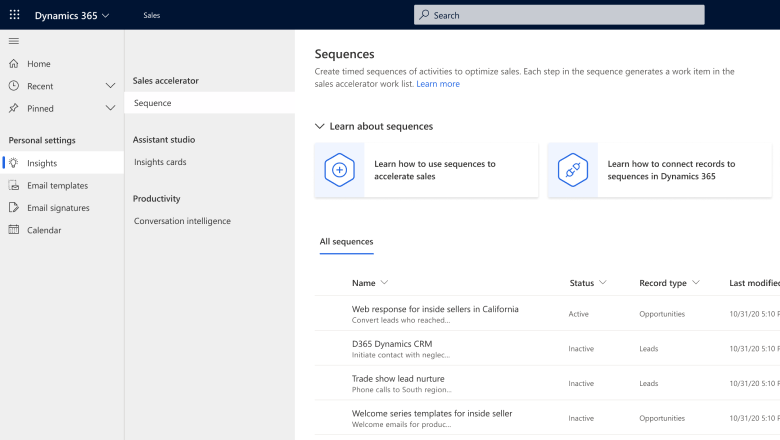The image size is (780, 440).
Task: Click the search magnifier icon
Action: pyautogui.click(x=424, y=15)
